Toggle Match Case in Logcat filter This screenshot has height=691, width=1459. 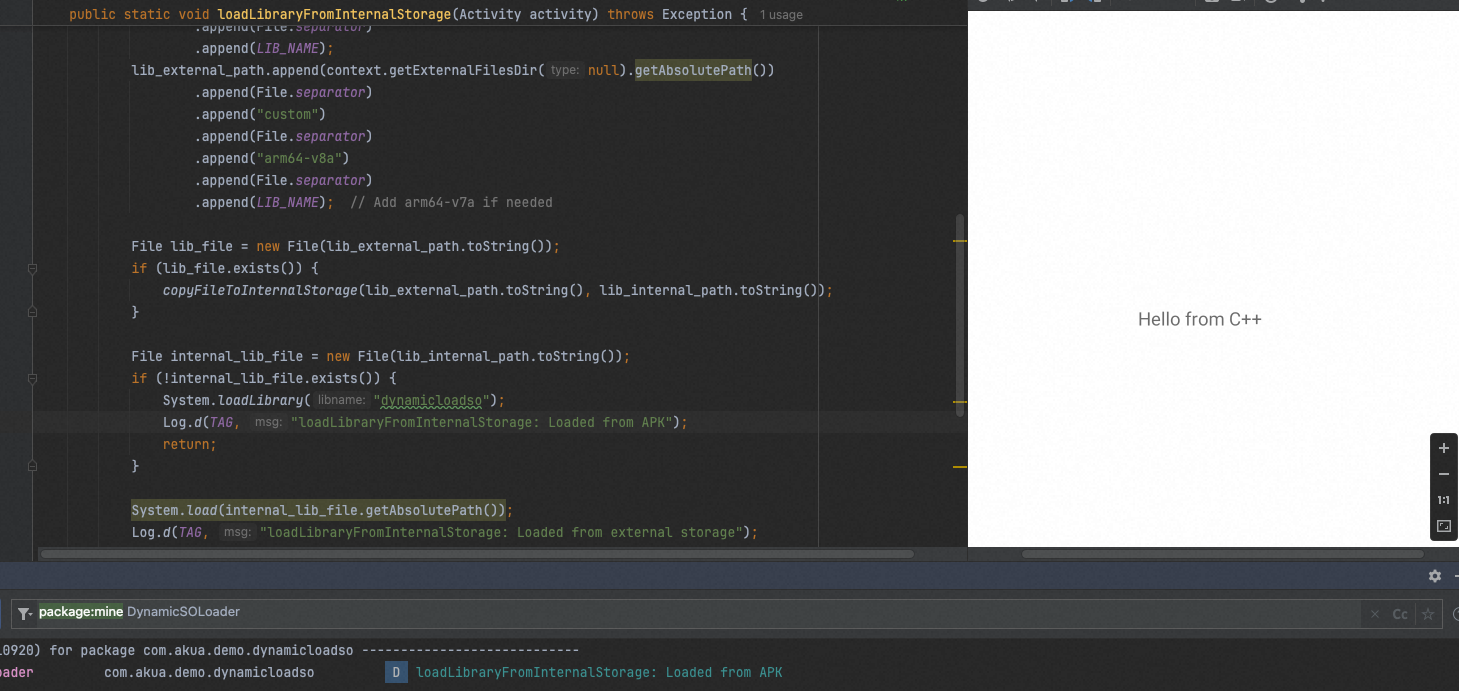pyautogui.click(x=1400, y=614)
